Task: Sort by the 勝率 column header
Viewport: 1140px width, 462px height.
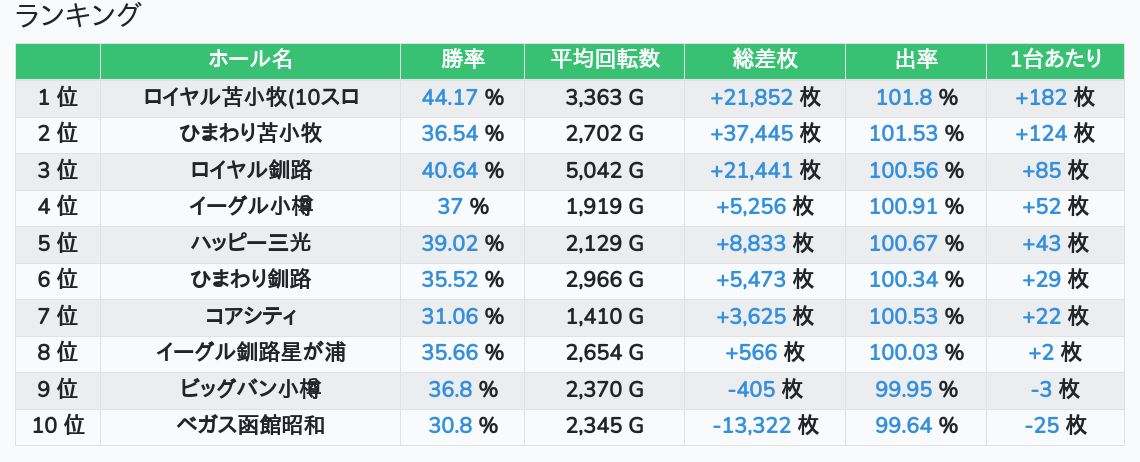Action: pyautogui.click(x=462, y=60)
